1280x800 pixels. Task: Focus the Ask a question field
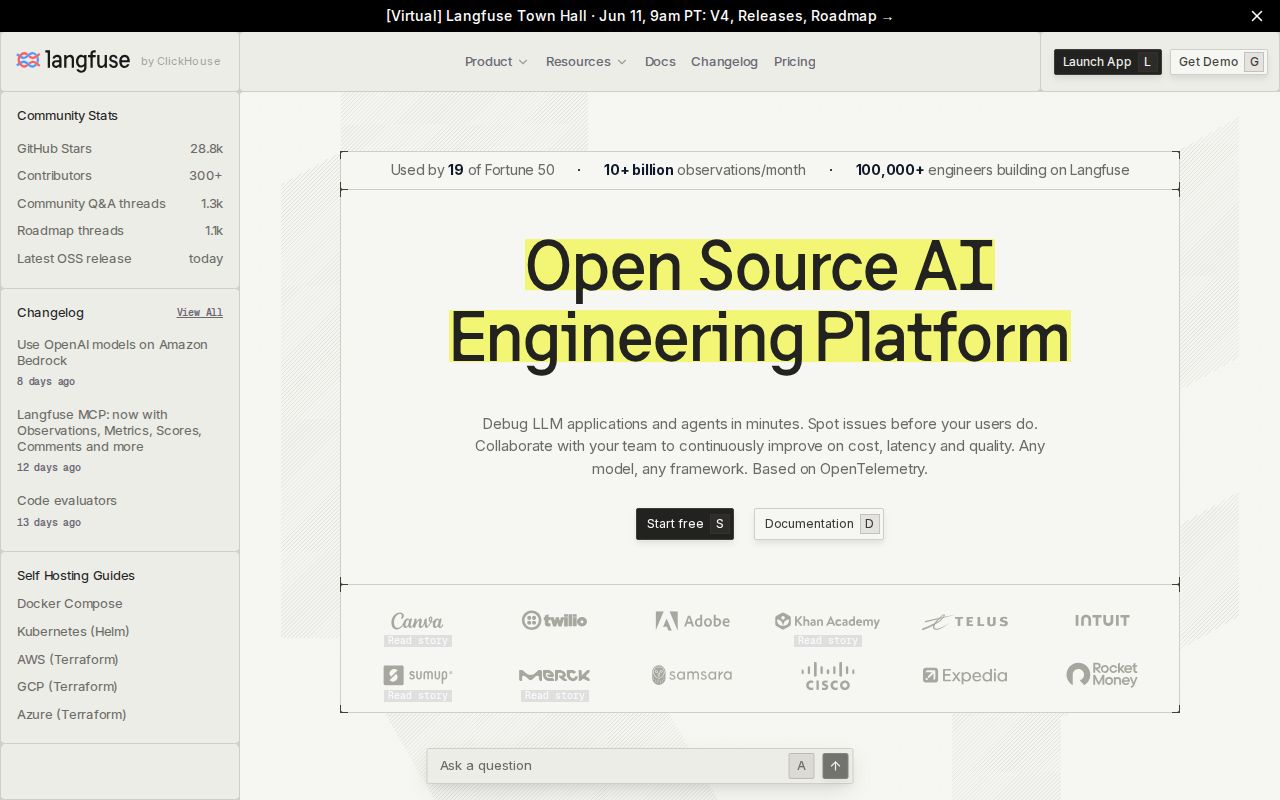tap(610, 766)
